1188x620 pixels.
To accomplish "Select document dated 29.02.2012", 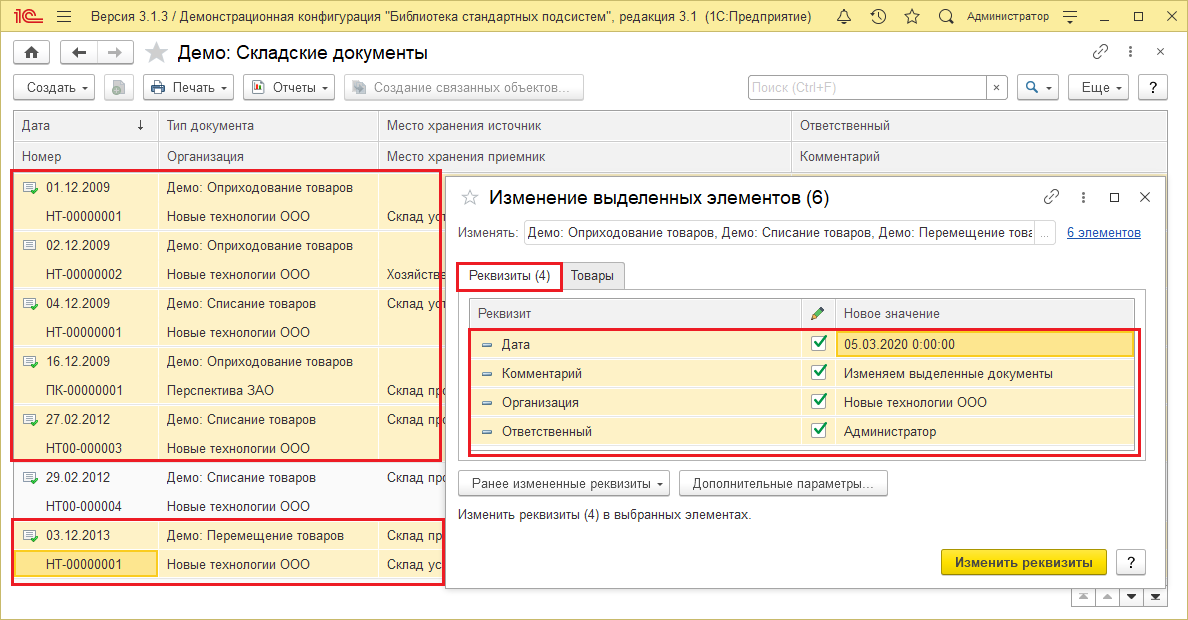I will 77,478.
